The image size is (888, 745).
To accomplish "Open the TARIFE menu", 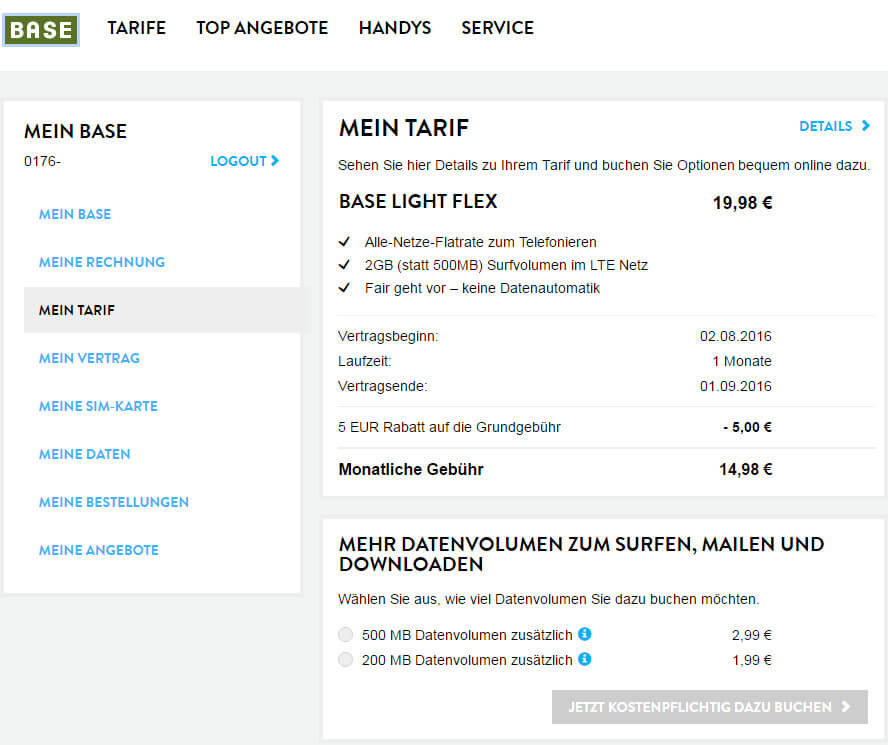I will (x=136, y=28).
